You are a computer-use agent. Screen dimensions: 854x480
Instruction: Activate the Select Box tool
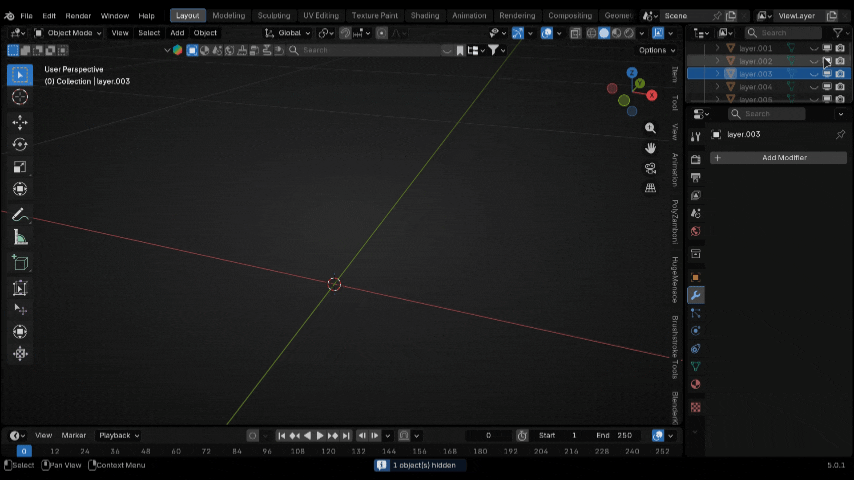point(20,75)
